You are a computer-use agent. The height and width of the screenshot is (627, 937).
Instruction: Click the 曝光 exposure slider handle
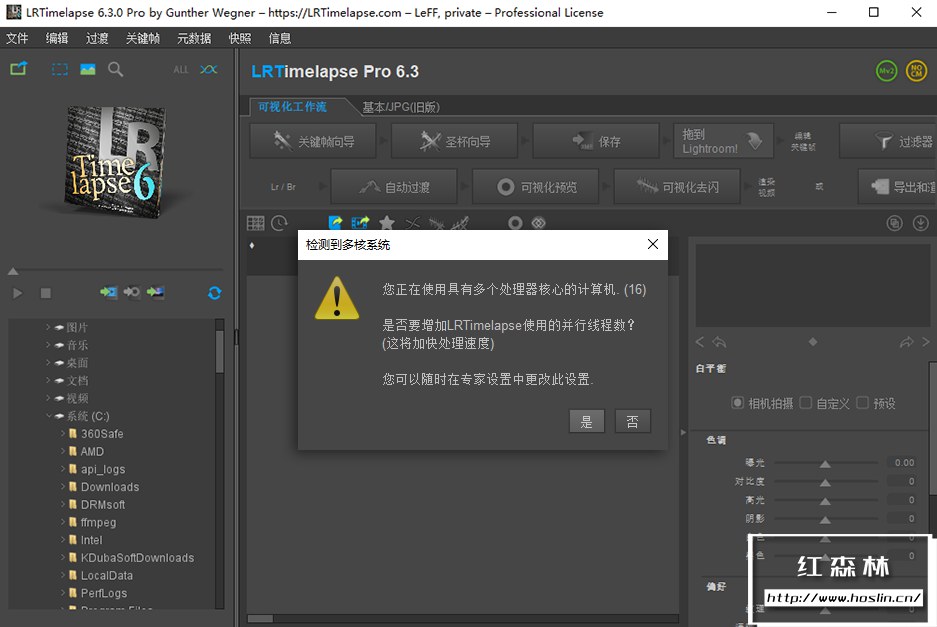point(825,464)
